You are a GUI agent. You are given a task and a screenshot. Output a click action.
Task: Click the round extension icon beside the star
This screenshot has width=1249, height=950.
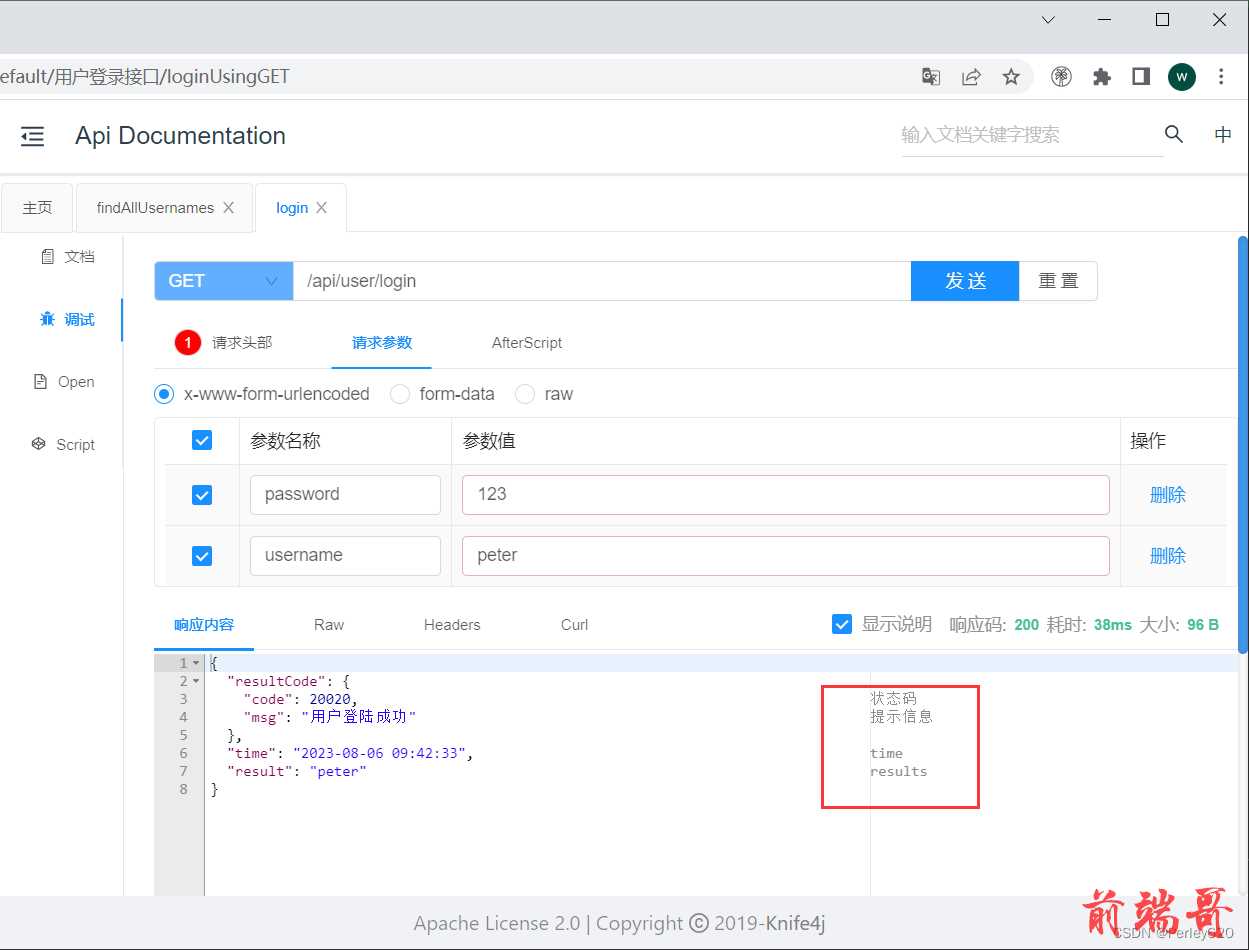tap(1061, 77)
